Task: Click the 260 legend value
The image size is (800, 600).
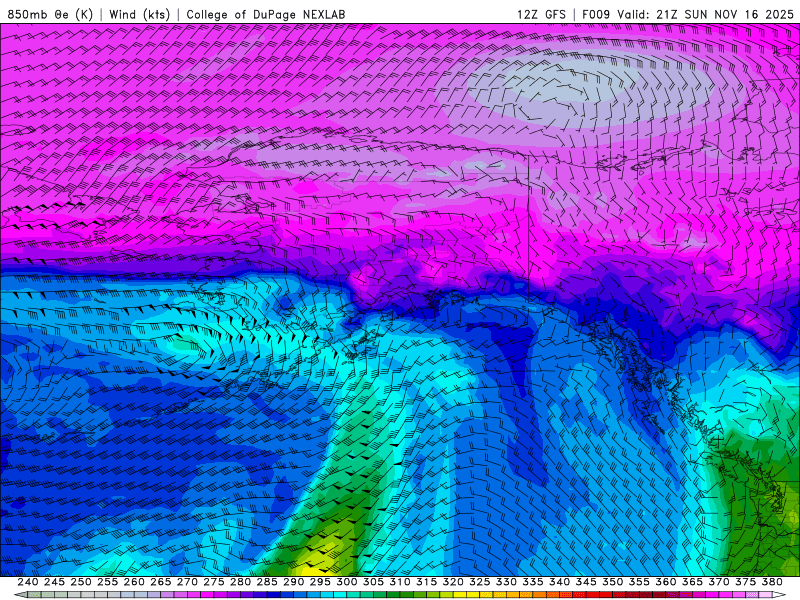Action: 134,582
